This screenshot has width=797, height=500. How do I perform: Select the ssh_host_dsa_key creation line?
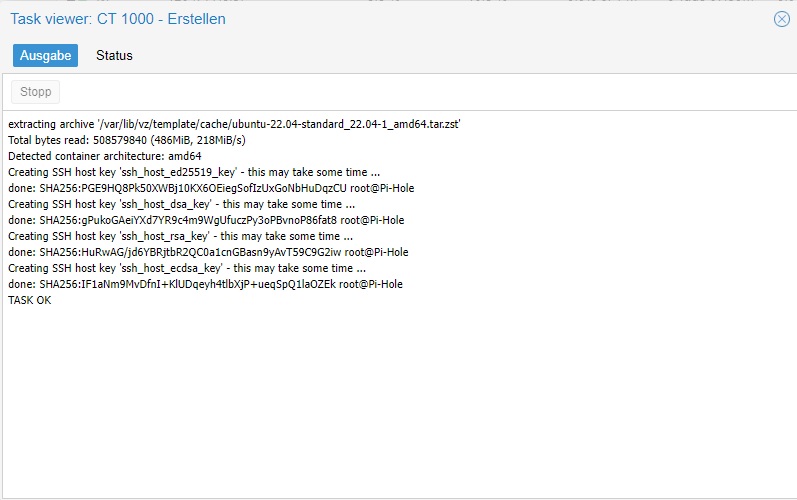pyautogui.click(x=181, y=204)
